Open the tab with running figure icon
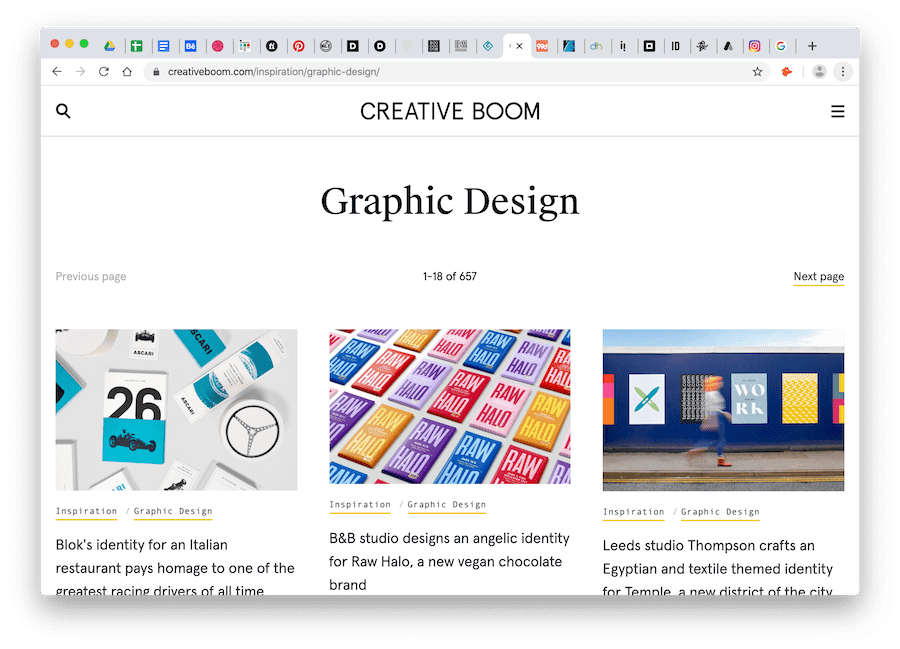Screen dimensions: 900x649 tap(702, 46)
